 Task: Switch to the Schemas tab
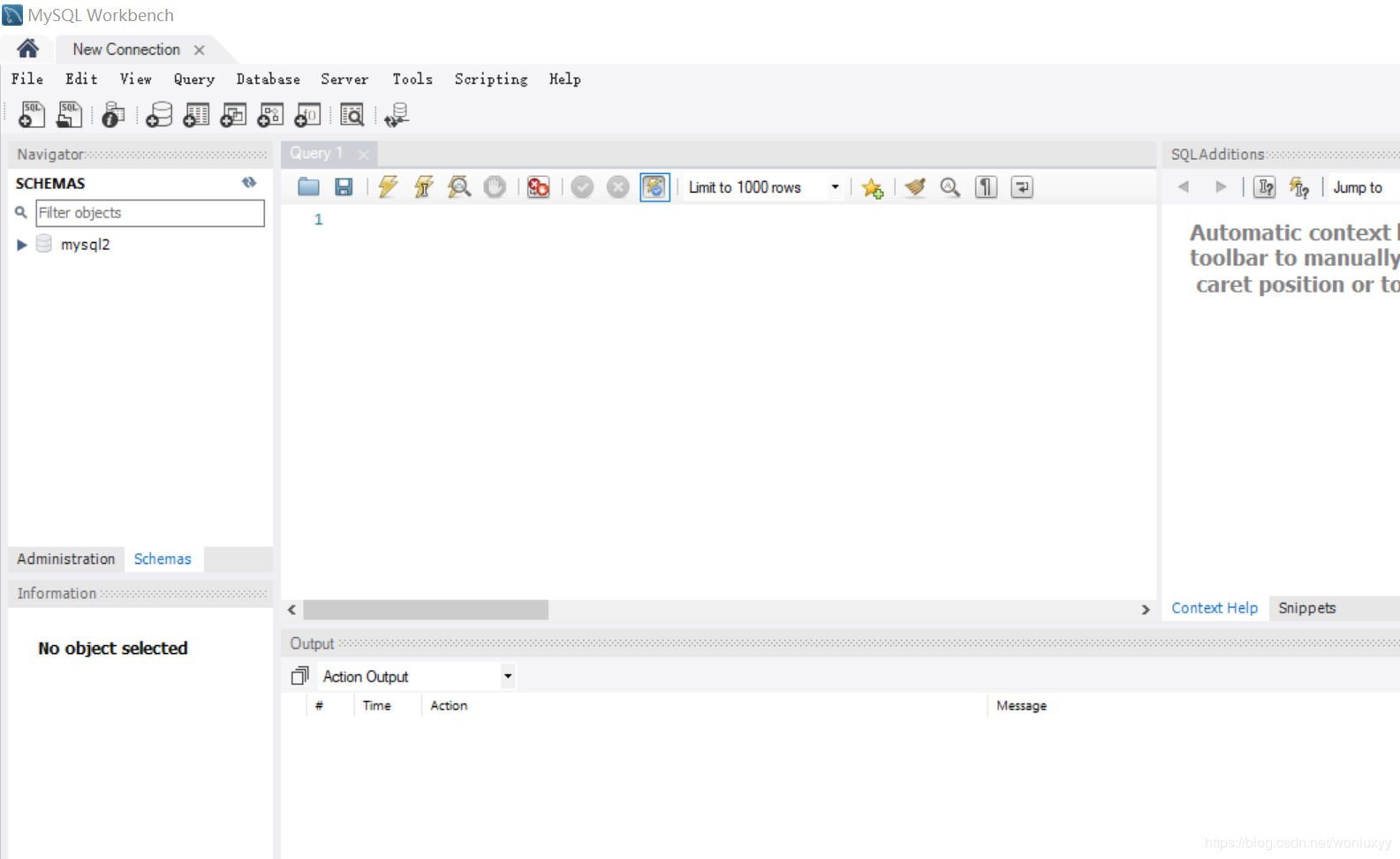[x=163, y=559]
